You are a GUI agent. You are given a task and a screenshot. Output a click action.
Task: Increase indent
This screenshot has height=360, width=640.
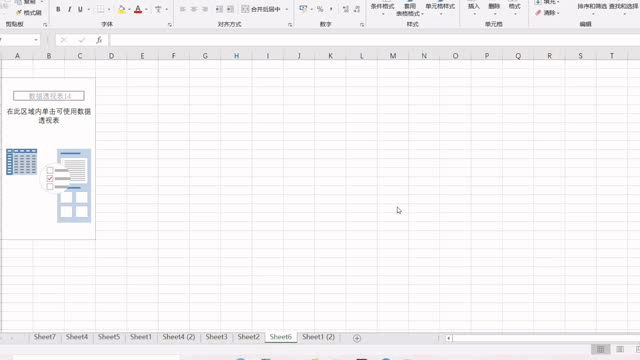(230, 9)
